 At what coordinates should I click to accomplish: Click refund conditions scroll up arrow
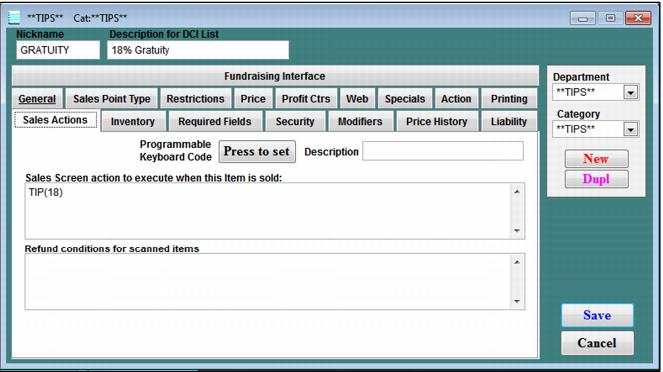click(517, 262)
